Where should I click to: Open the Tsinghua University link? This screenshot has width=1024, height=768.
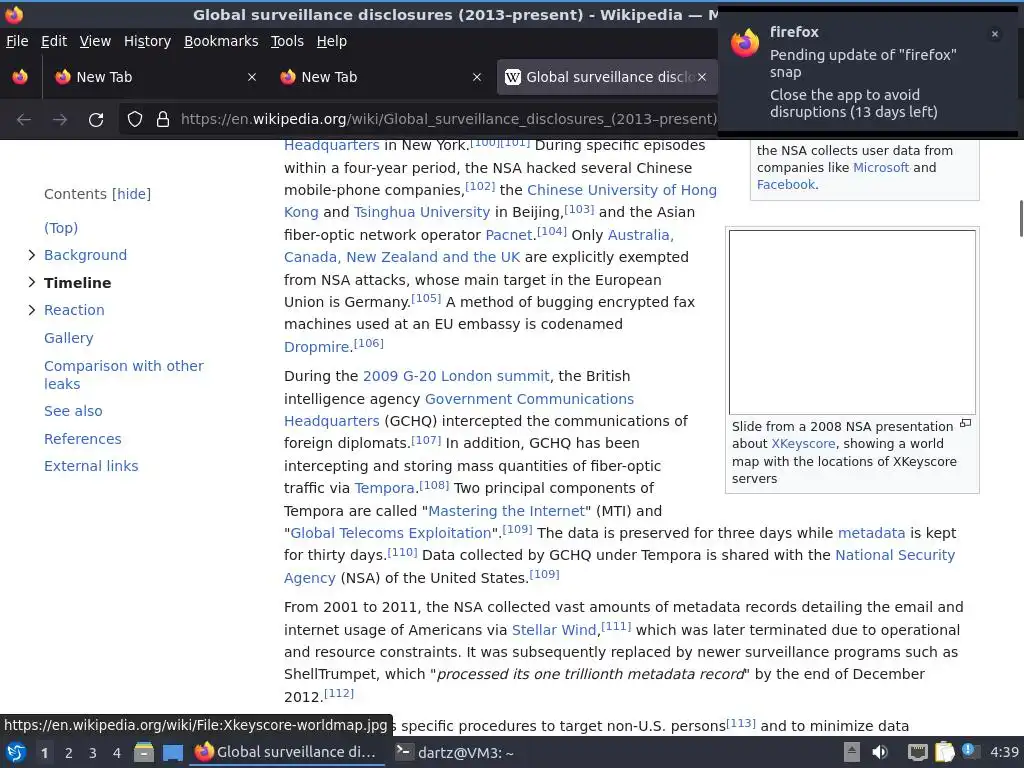pyautogui.click(x=422, y=212)
